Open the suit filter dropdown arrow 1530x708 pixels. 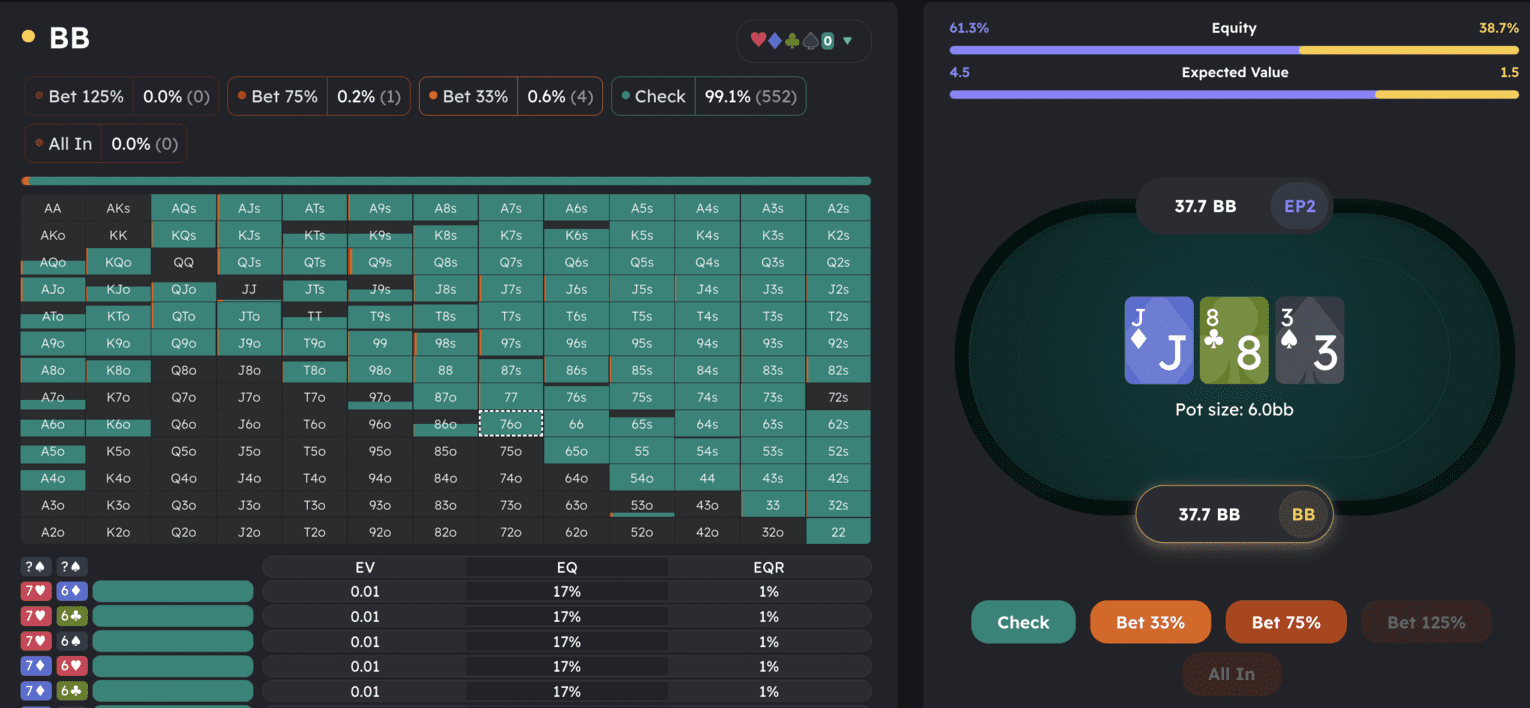pyautogui.click(x=848, y=41)
